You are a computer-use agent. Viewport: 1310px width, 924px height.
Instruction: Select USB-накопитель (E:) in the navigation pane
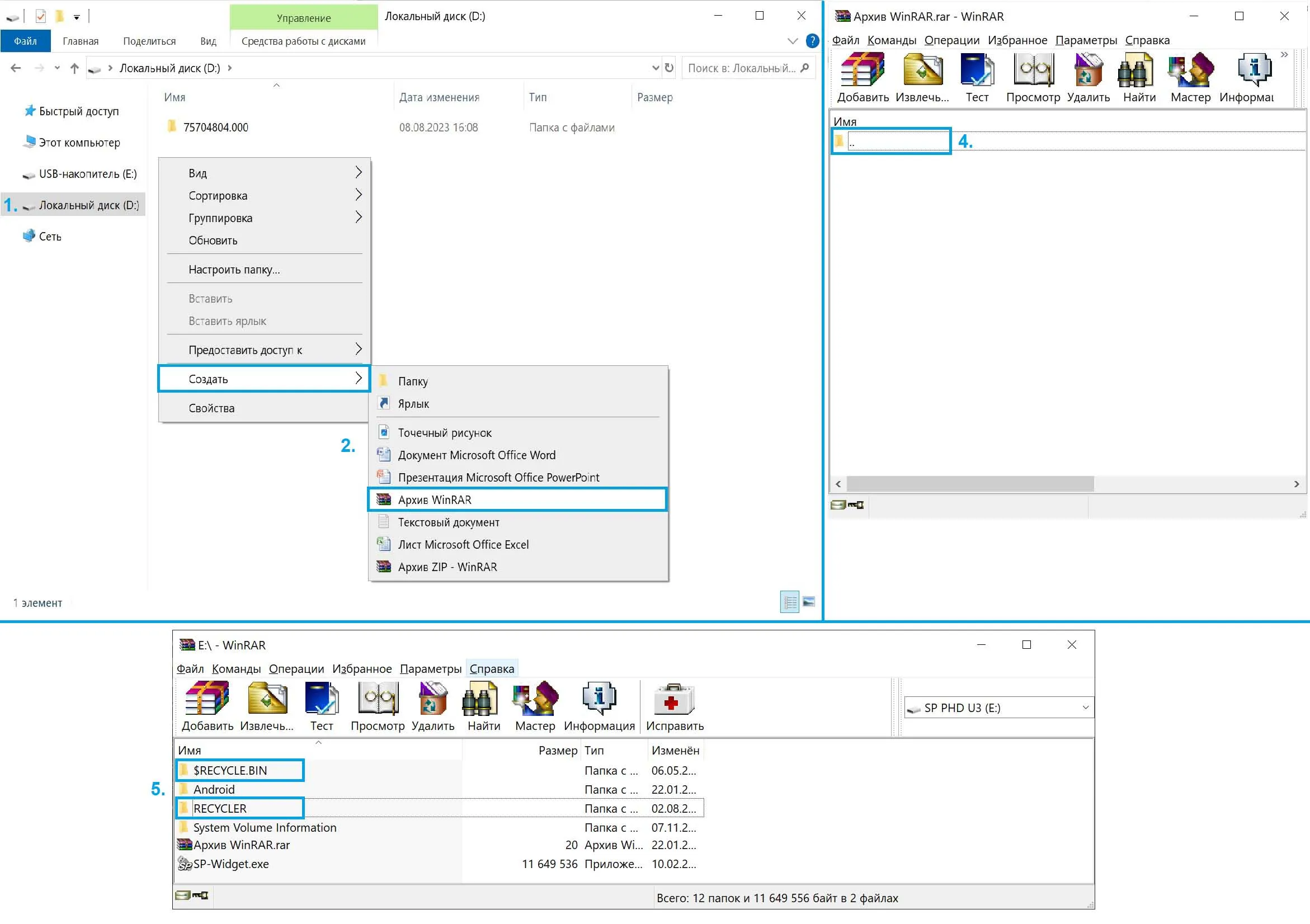79,173
